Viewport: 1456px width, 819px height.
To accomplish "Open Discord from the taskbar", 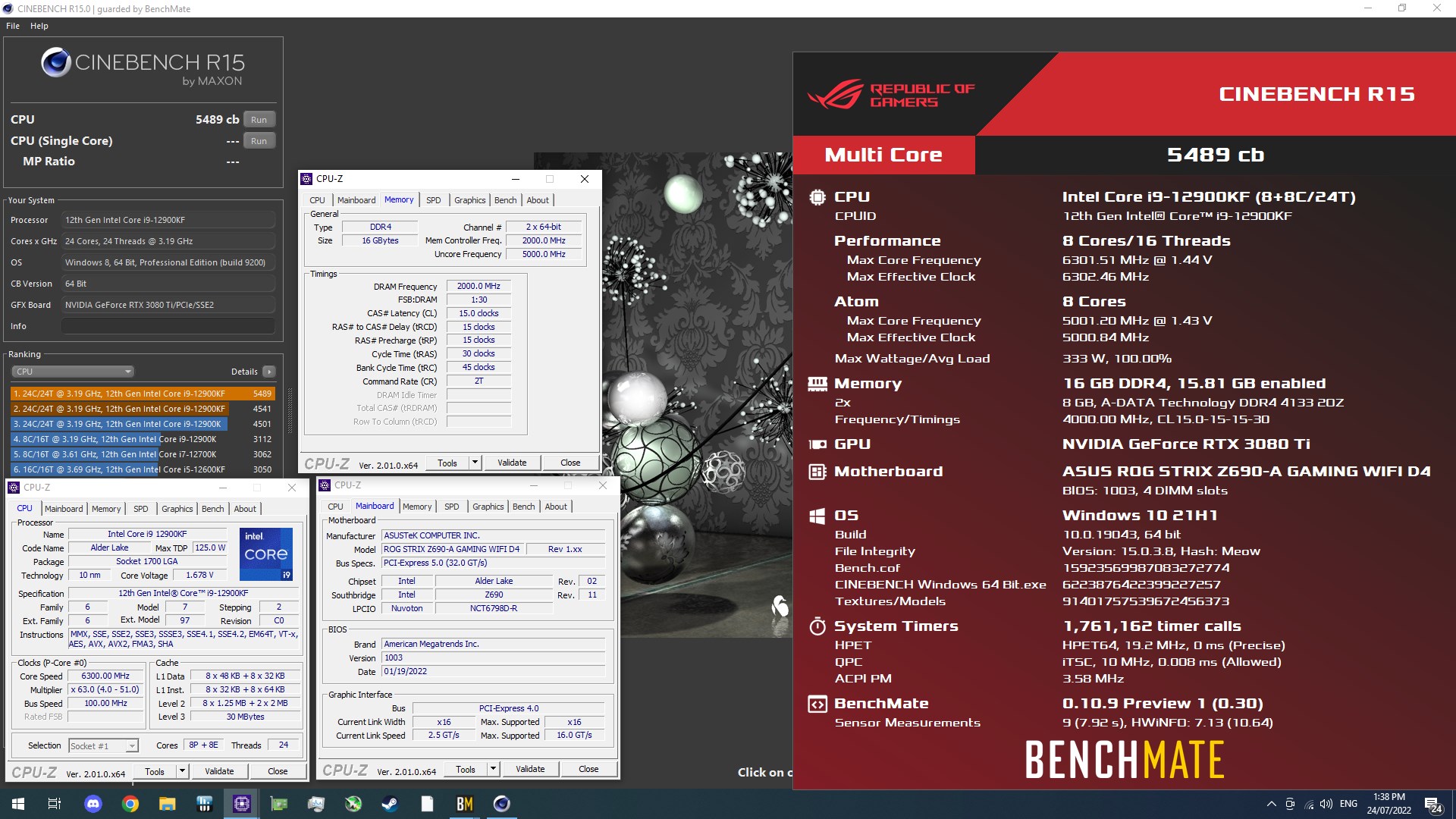I will click(x=93, y=804).
